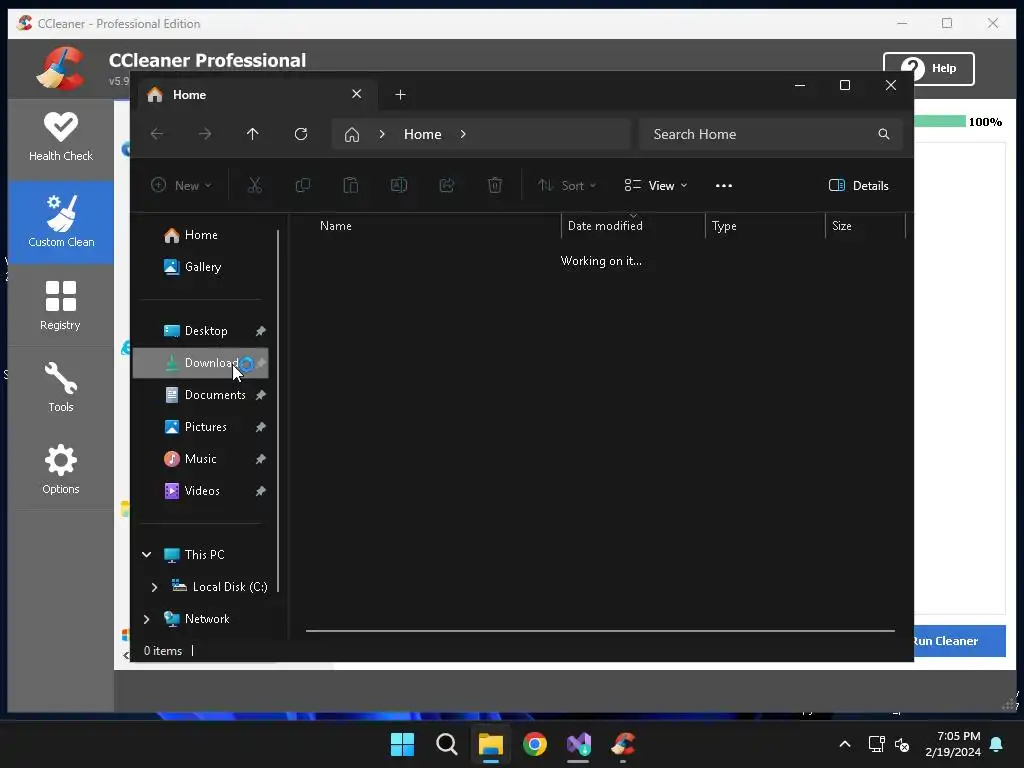The width and height of the screenshot is (1024, 768).
Task: Click the Paste clipboard icon
Action: pyautogui.click(x=351, y=185)
